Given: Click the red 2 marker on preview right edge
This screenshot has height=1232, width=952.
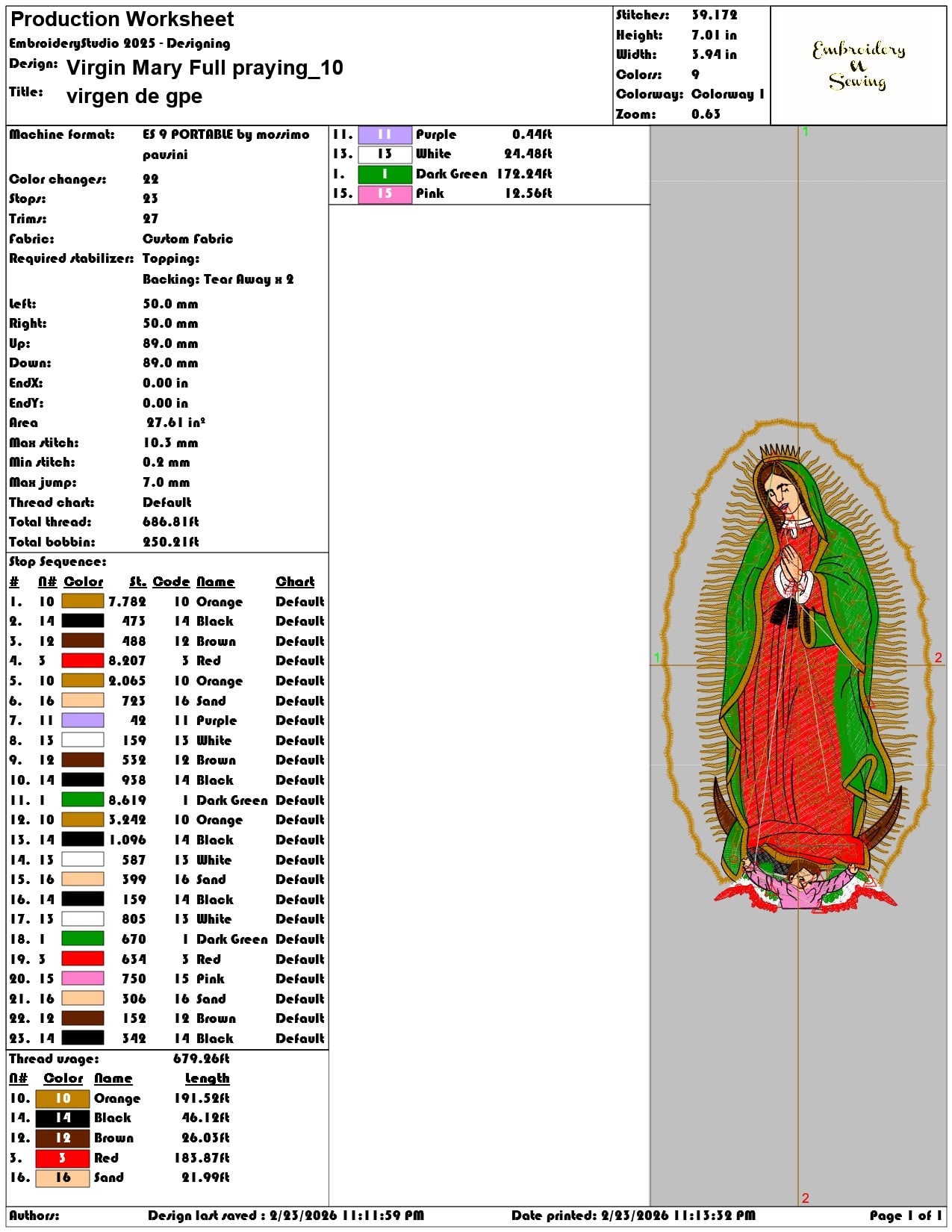Looking at the screenshot, I should tap(939, 658).
